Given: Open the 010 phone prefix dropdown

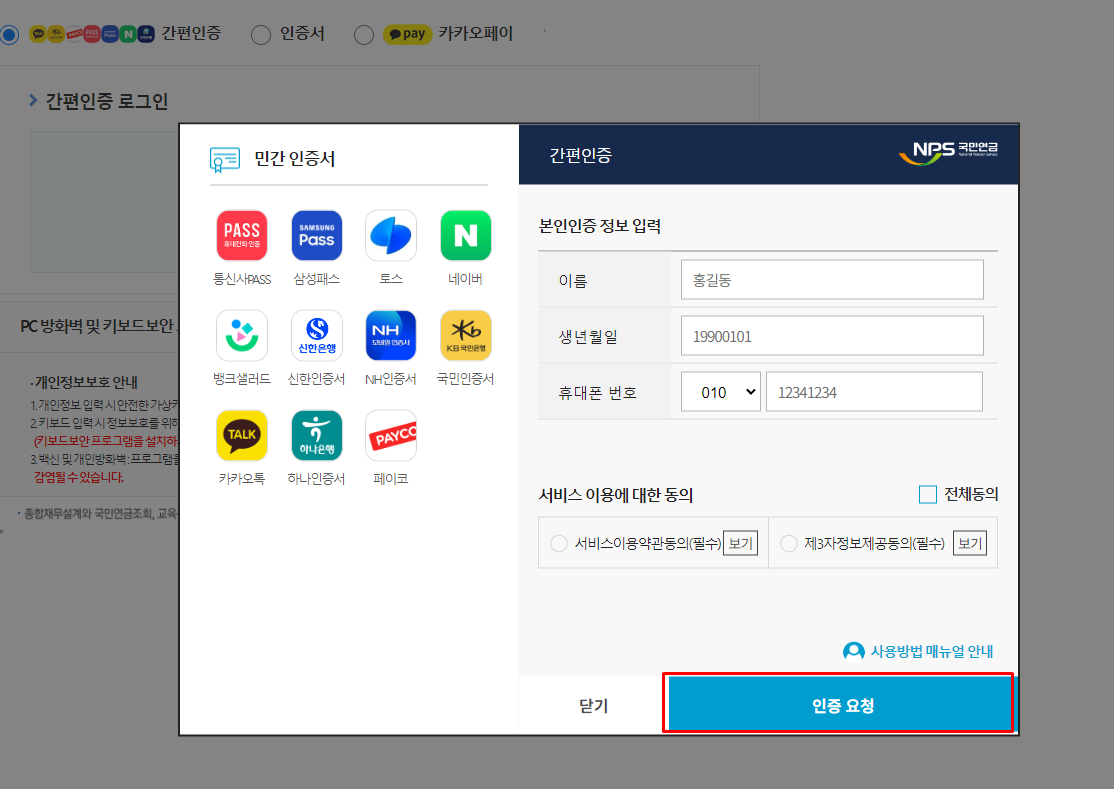Looking at the screenshot, I should point(720,391).
